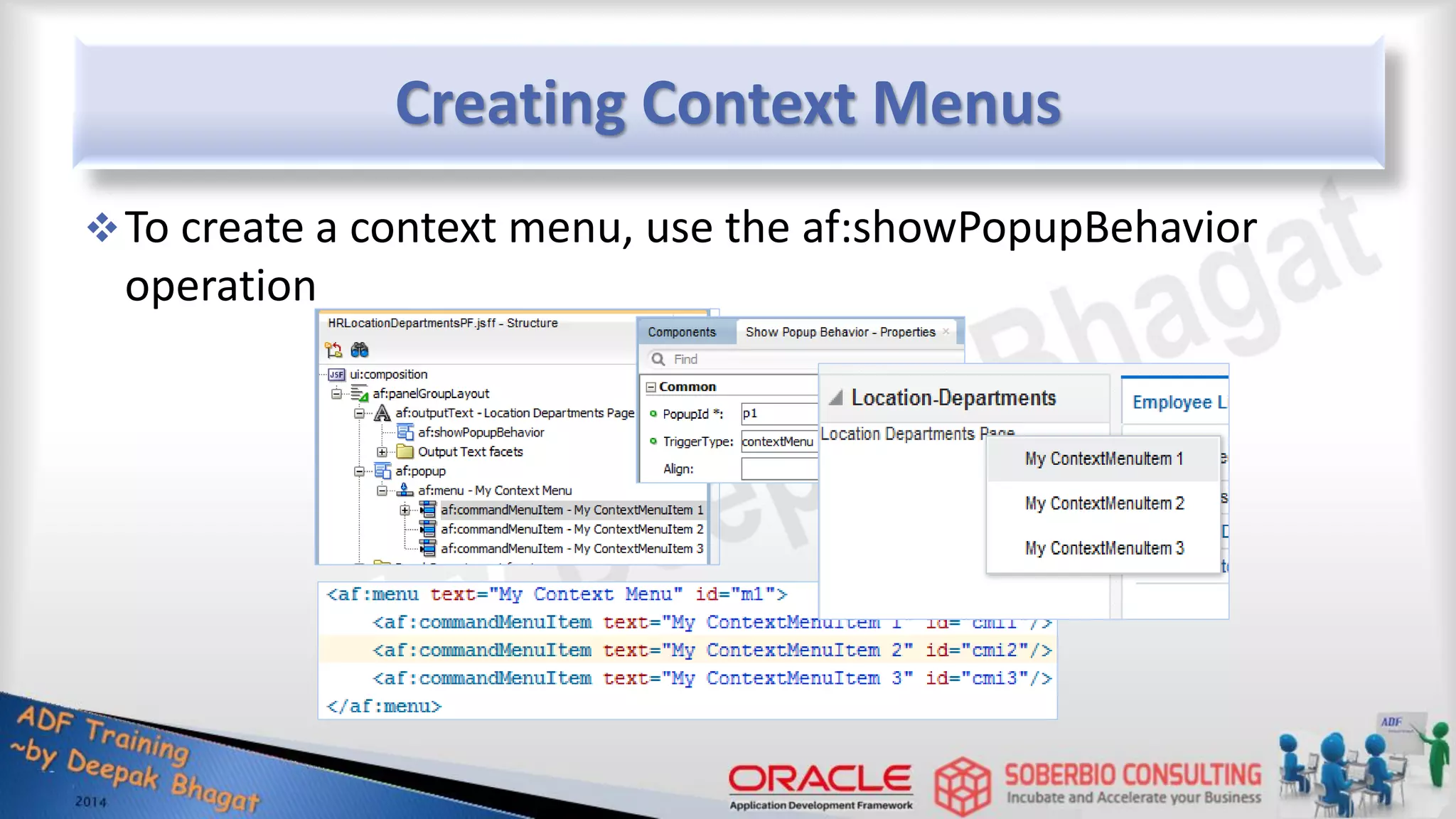Click the binoculars find icon in Structure
The width and height of the screenshot is (1456, 819).
pos(360,350)
